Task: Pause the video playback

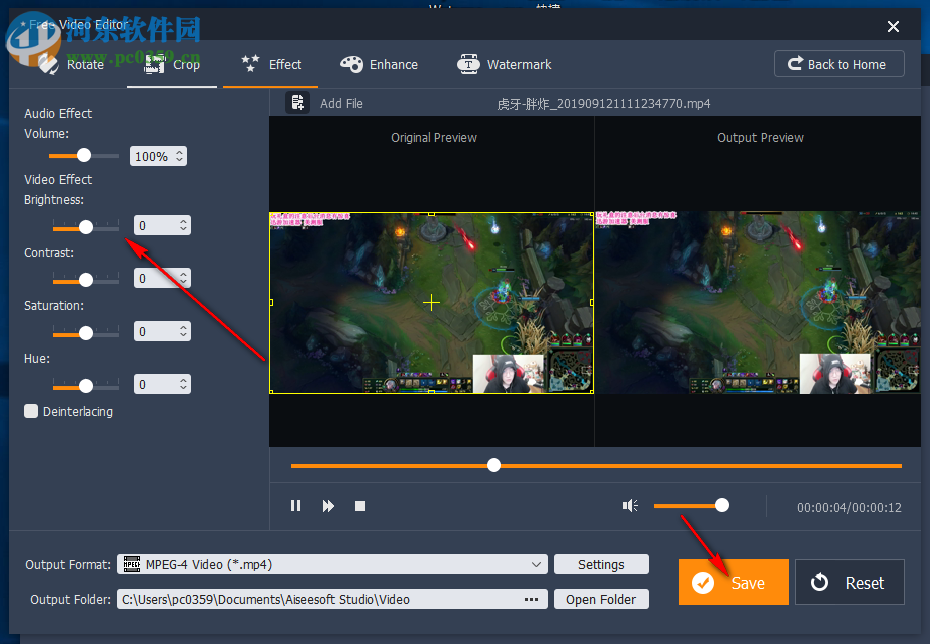Action: click(295, 505)
